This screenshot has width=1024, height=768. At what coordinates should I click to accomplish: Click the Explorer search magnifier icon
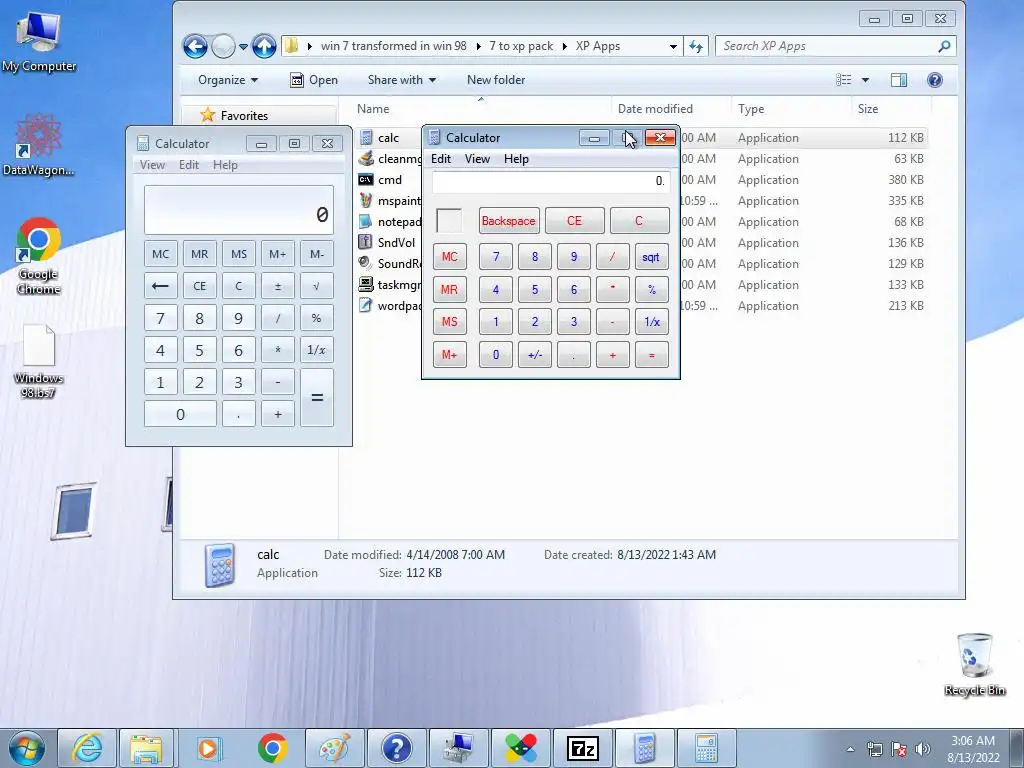944,46
